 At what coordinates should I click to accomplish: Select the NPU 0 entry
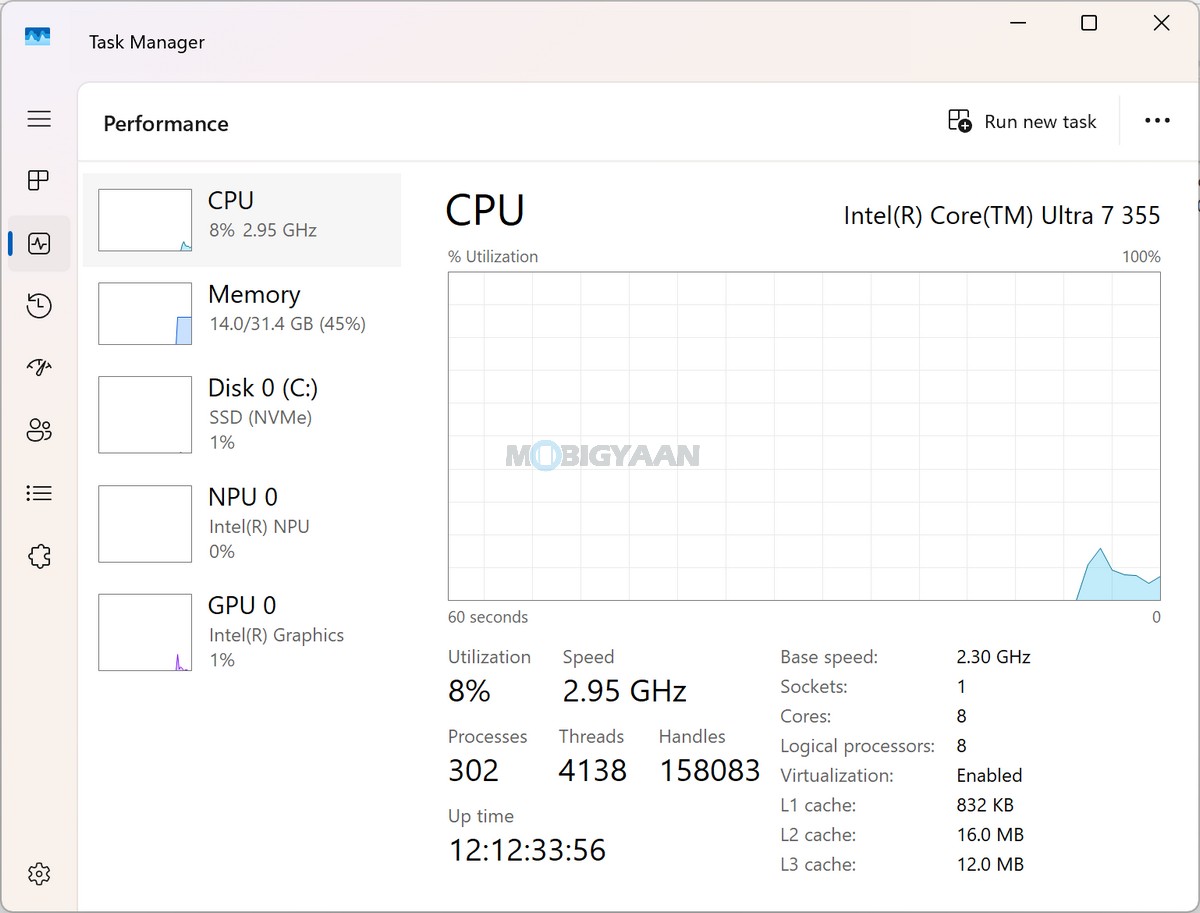242,523
